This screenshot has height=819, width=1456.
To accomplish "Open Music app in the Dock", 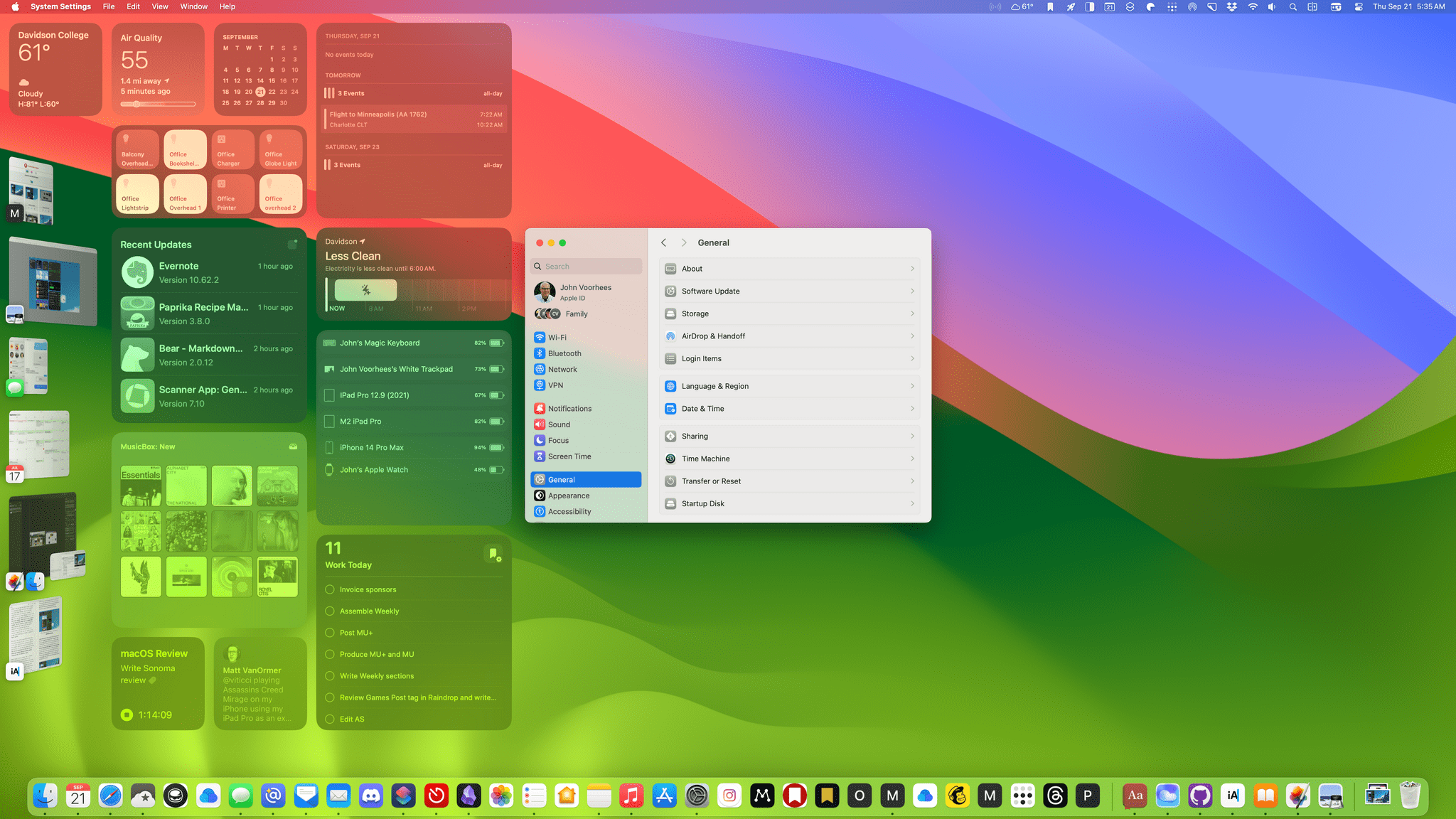I will (631, 796).
